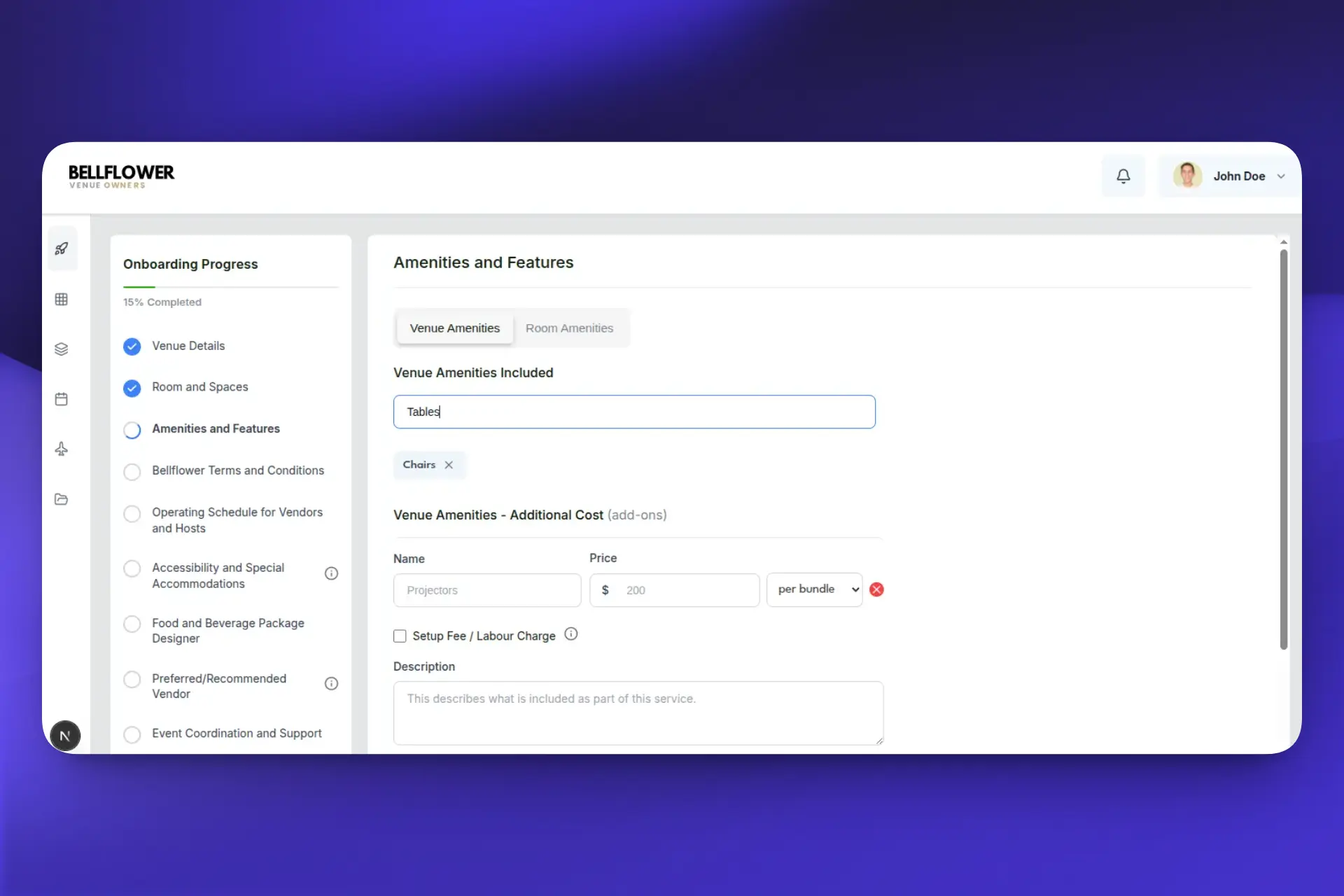The image size is (1344, 896).
Task: Open Preferred/Recommended Vendor step
Action: pyautogui.click(x=219, y=686)
